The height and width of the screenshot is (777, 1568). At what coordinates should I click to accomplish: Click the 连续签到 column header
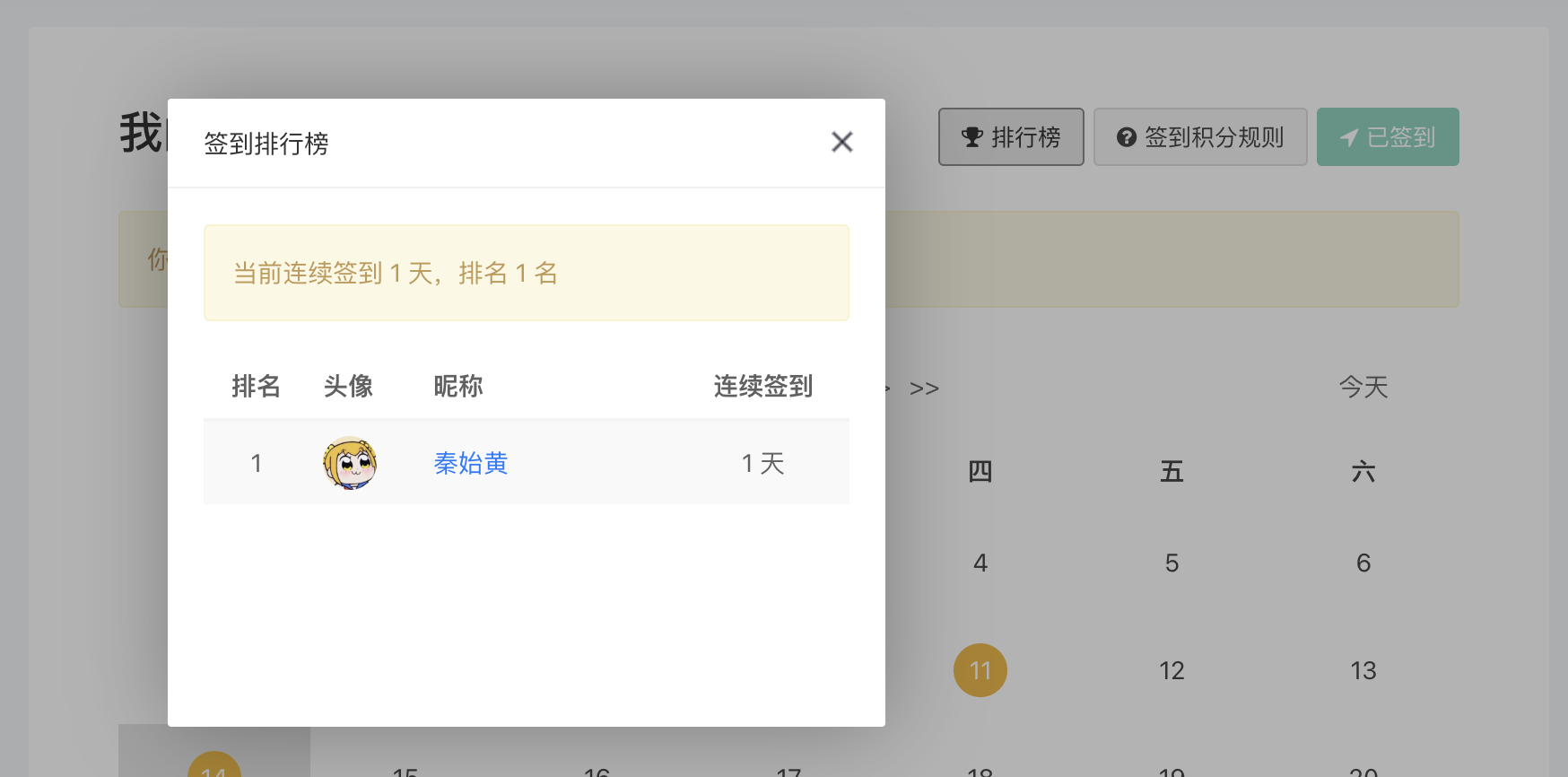763,386
